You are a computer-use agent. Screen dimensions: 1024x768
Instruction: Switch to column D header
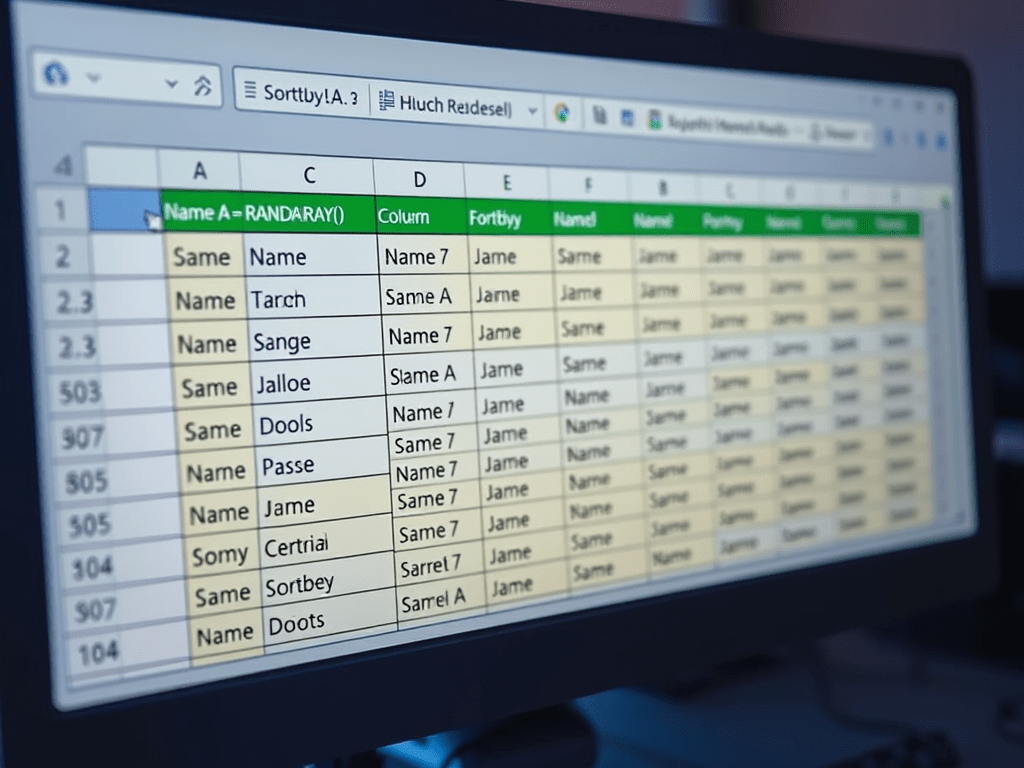(419, 180)
